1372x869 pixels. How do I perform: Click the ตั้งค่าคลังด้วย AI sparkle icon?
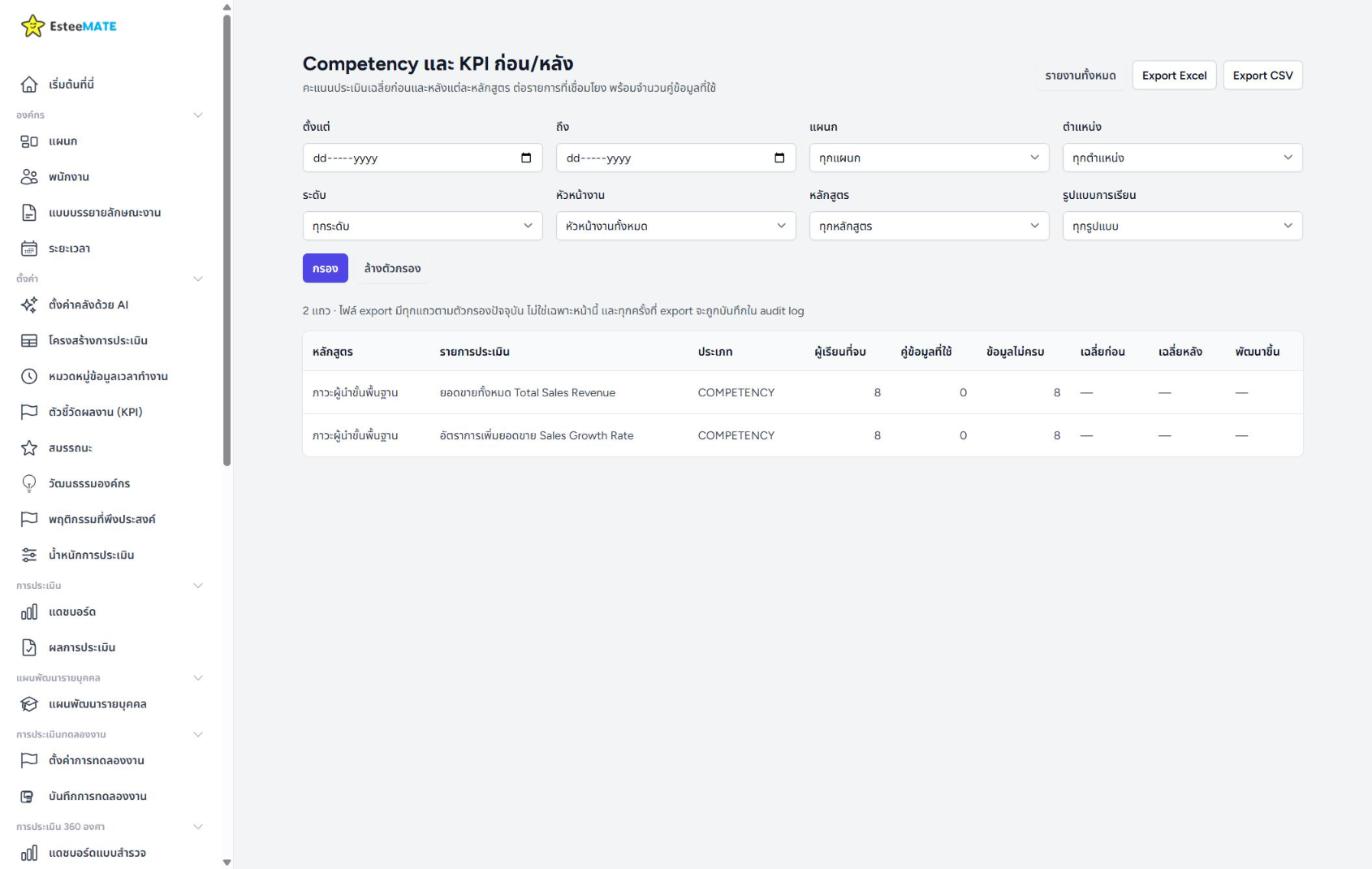point(29,305)
